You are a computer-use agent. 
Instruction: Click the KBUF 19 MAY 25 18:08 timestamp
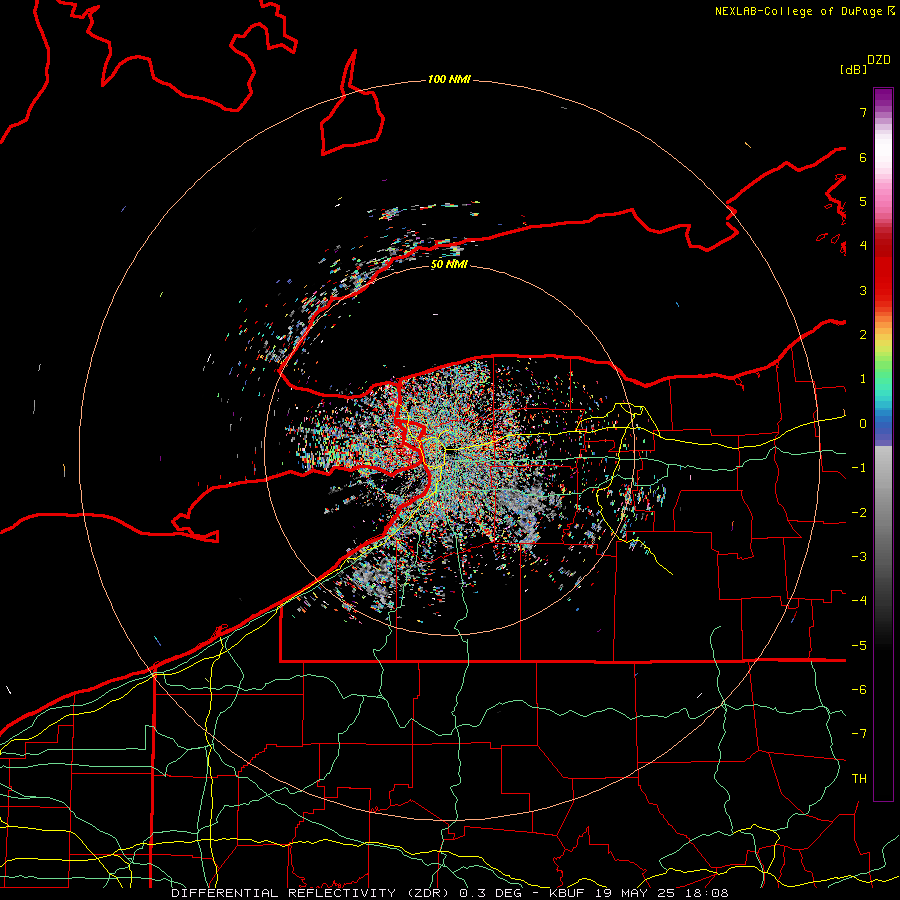(x=639, y=893)
